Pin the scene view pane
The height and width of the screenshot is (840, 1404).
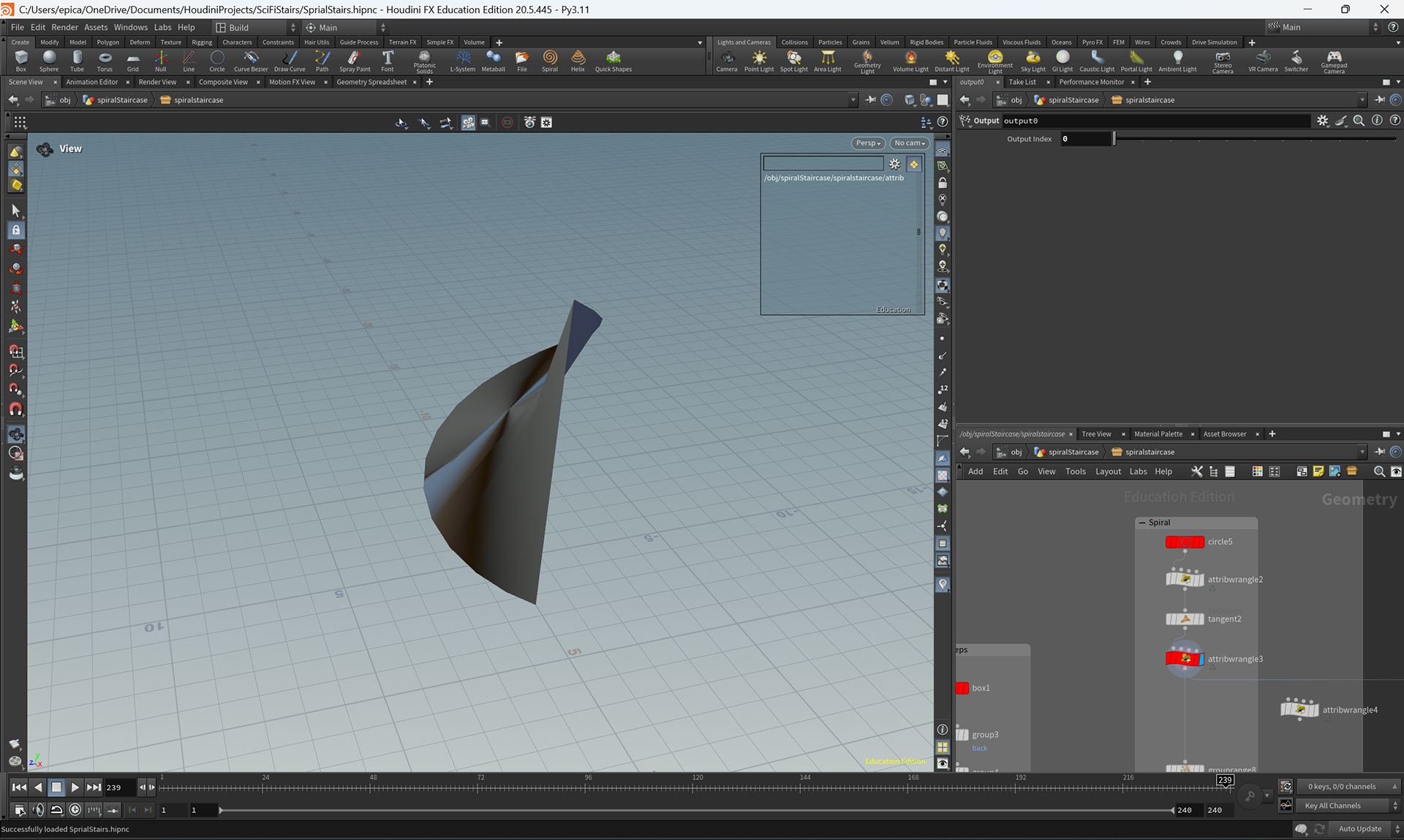(870, 100)
